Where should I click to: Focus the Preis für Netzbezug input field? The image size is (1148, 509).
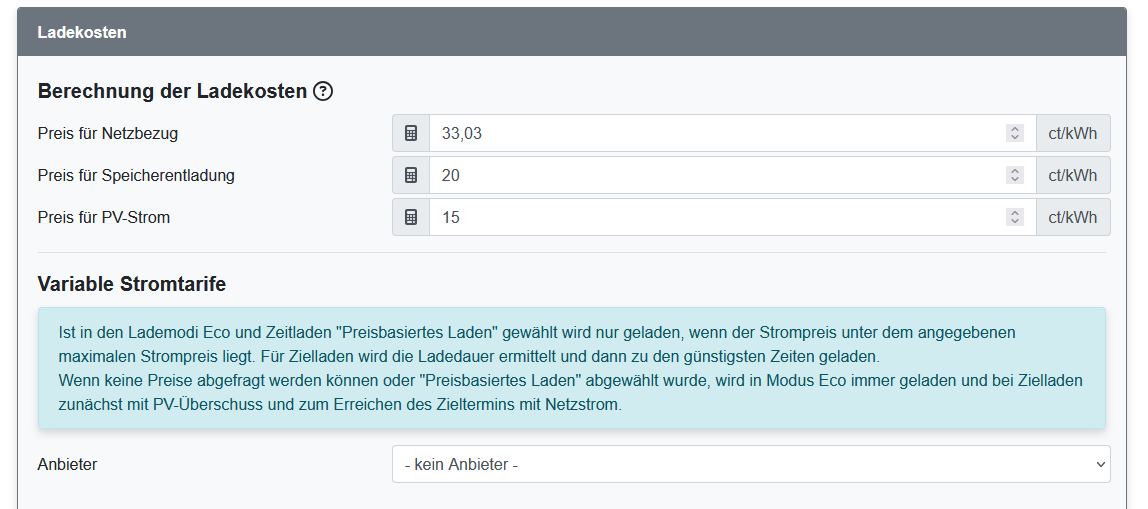715,133
